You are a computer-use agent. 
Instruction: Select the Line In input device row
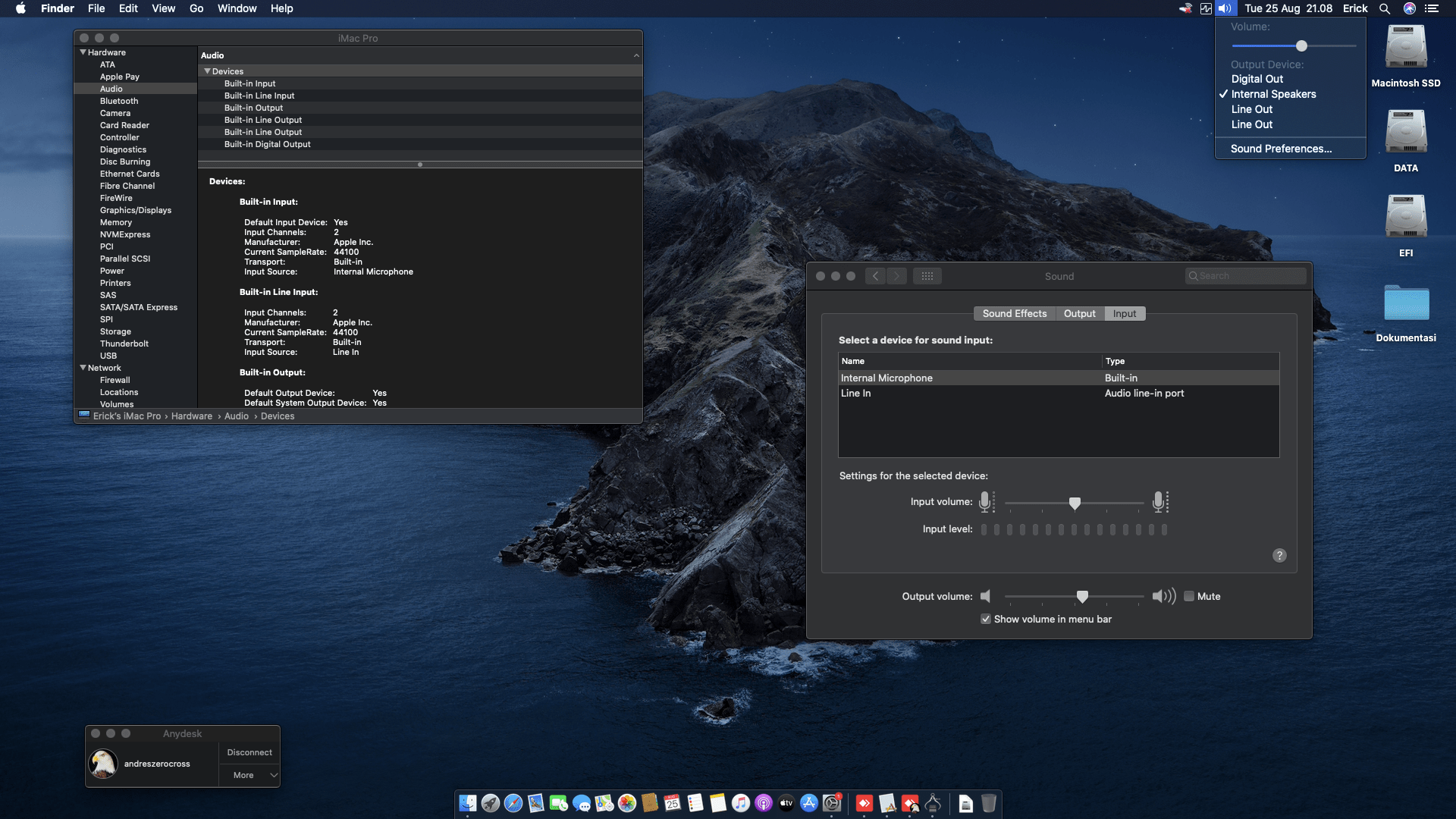(1059, 393)
